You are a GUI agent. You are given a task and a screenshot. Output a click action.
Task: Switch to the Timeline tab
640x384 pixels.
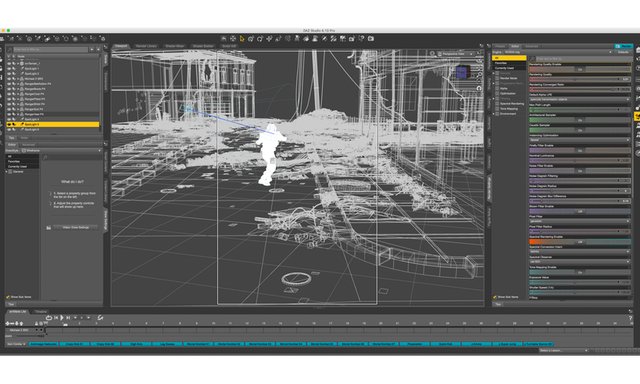click(40, 312)
